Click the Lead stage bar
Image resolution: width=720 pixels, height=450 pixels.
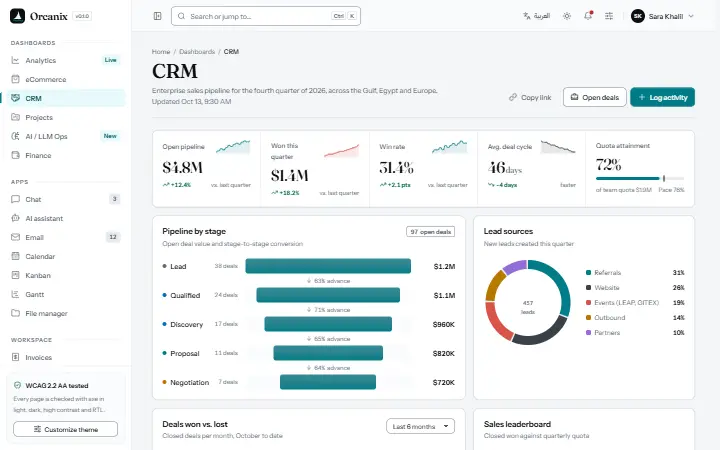point(328,266)
